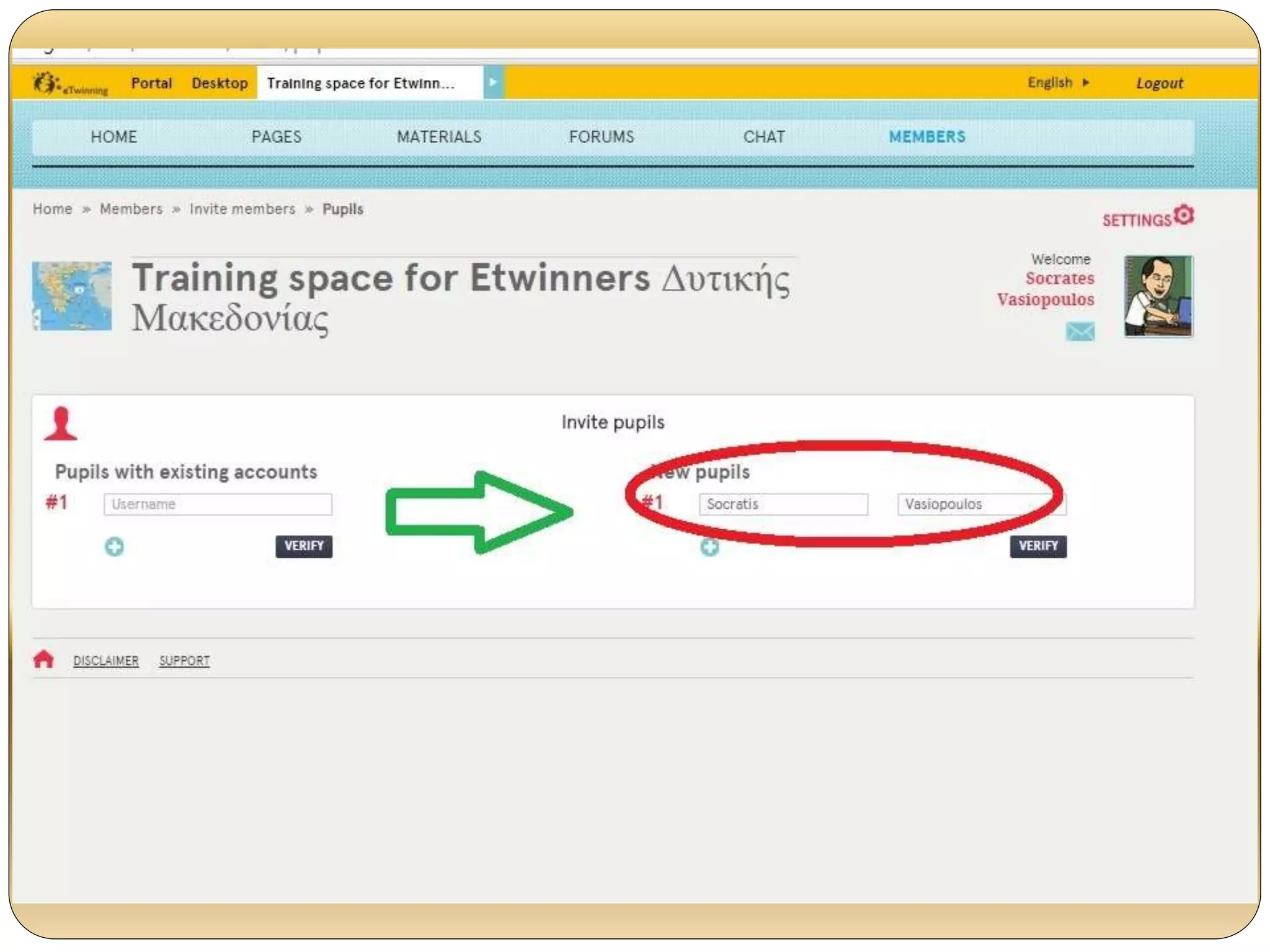Click the red home icon in footer
This screenshot has width=1270, height=952.
[x=43, y=659]
